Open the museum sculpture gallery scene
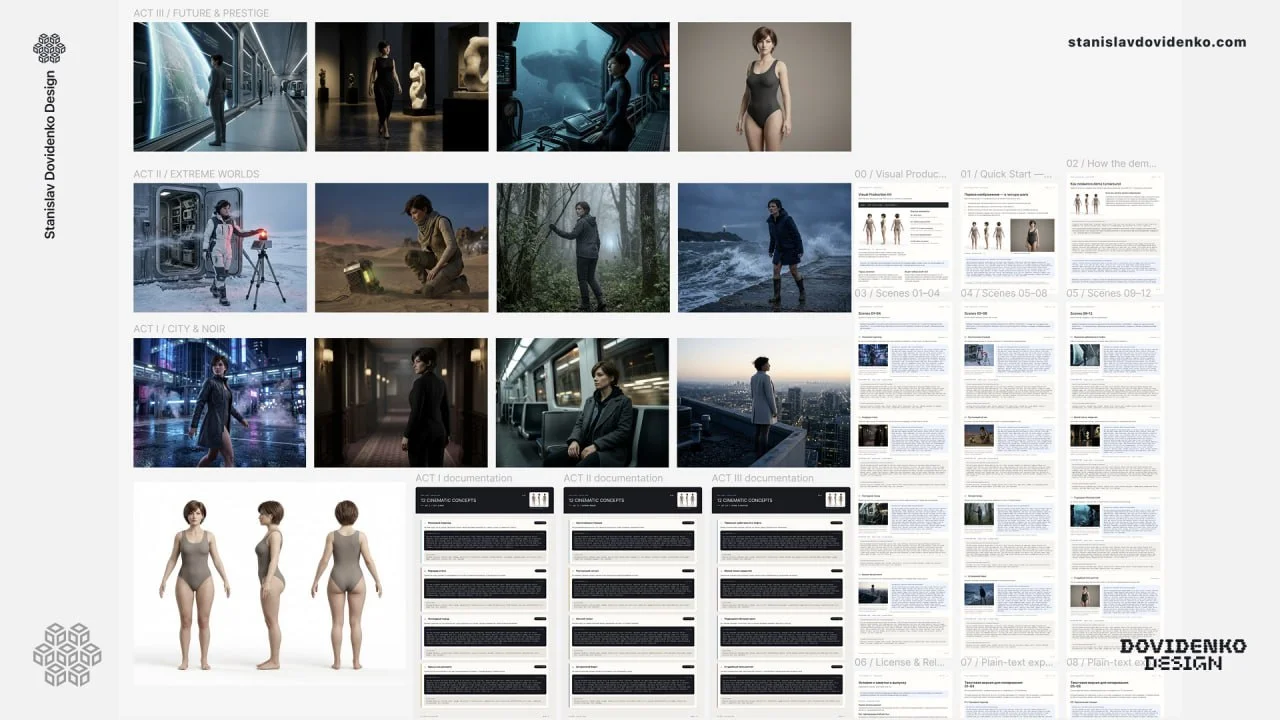Viewport: 1280px width, 720px height. 402,87
